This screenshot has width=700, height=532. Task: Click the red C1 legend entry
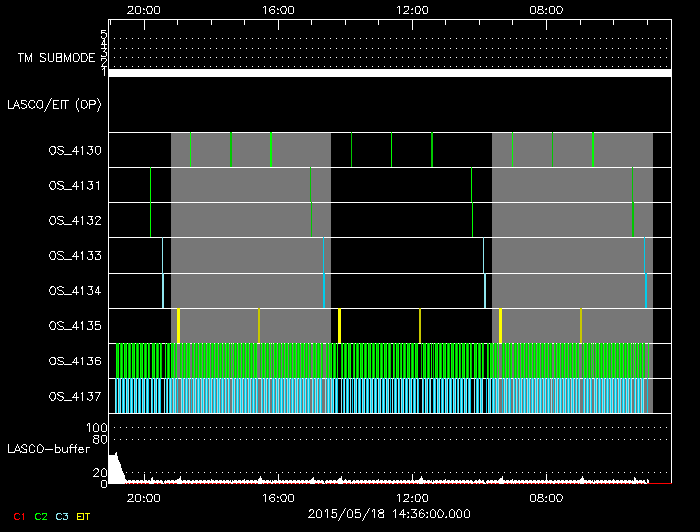coord(18,516)
